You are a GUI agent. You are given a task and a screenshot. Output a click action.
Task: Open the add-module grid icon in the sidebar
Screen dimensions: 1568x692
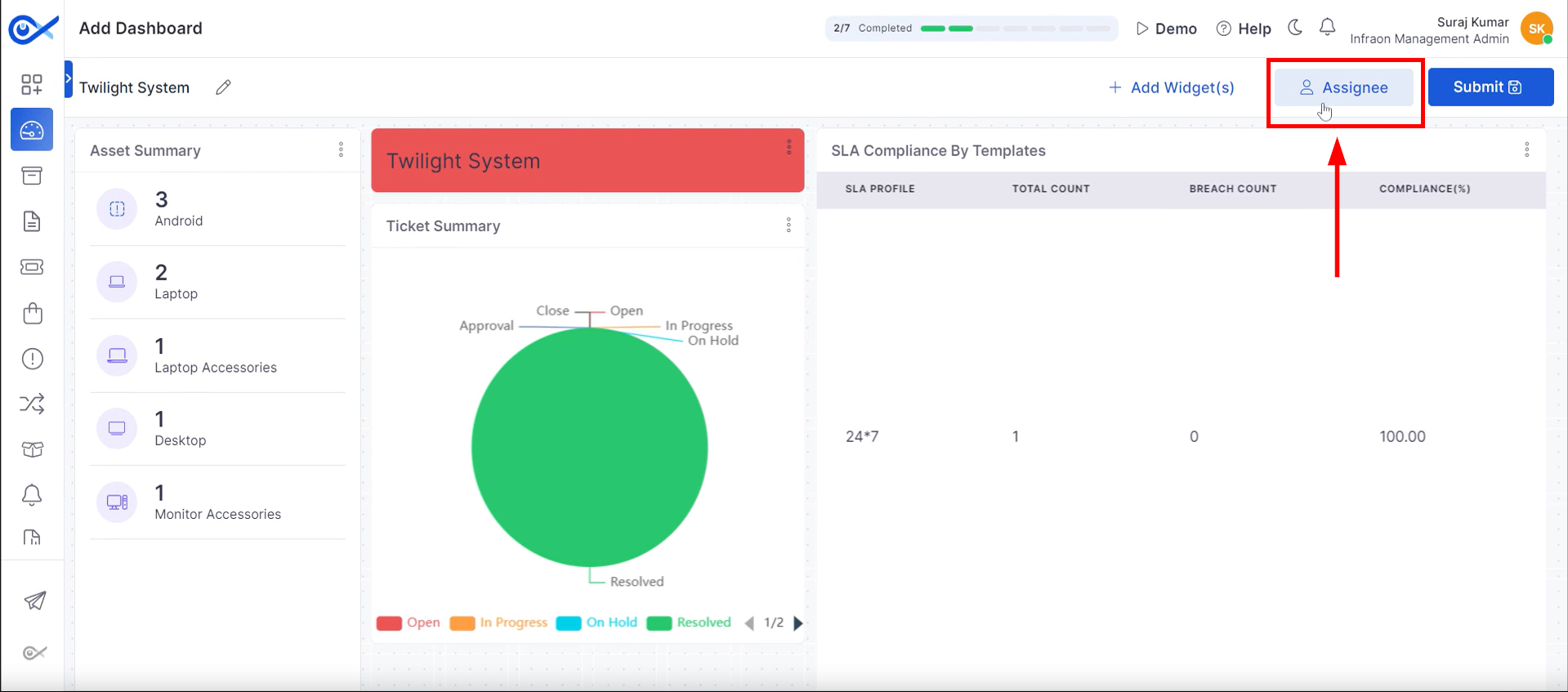point(32,84)
